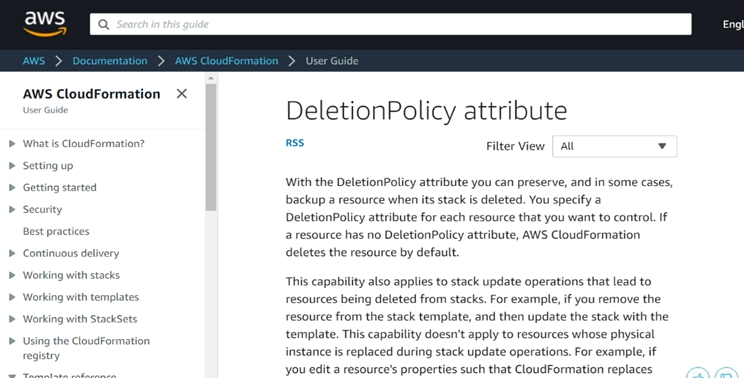Open Best practices page
Screen dimensions: 744x378
(56, 231)
